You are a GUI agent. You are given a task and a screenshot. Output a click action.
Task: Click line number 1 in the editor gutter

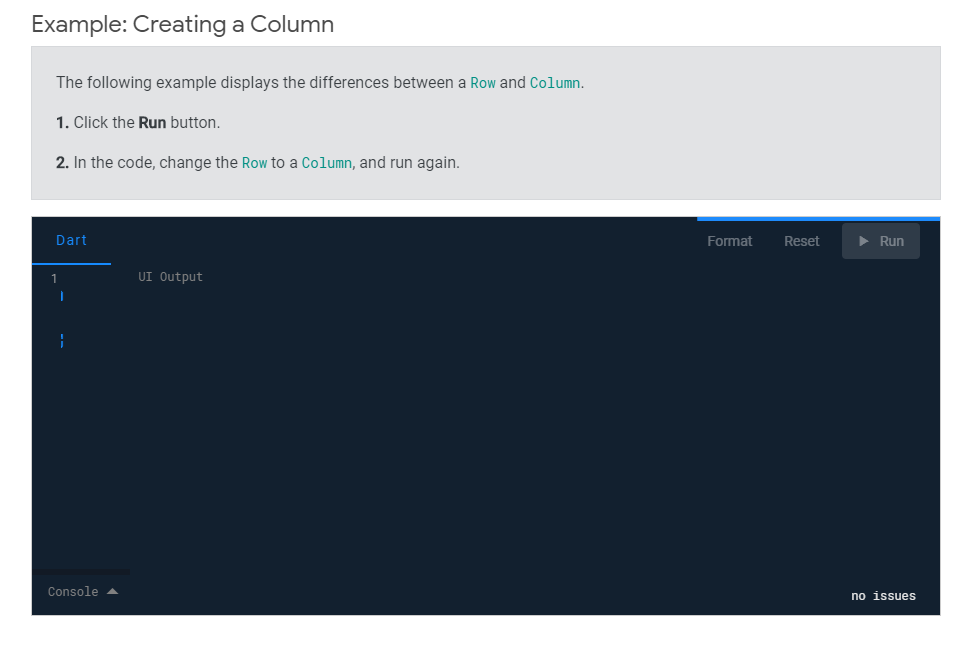[x=54, y=278]
